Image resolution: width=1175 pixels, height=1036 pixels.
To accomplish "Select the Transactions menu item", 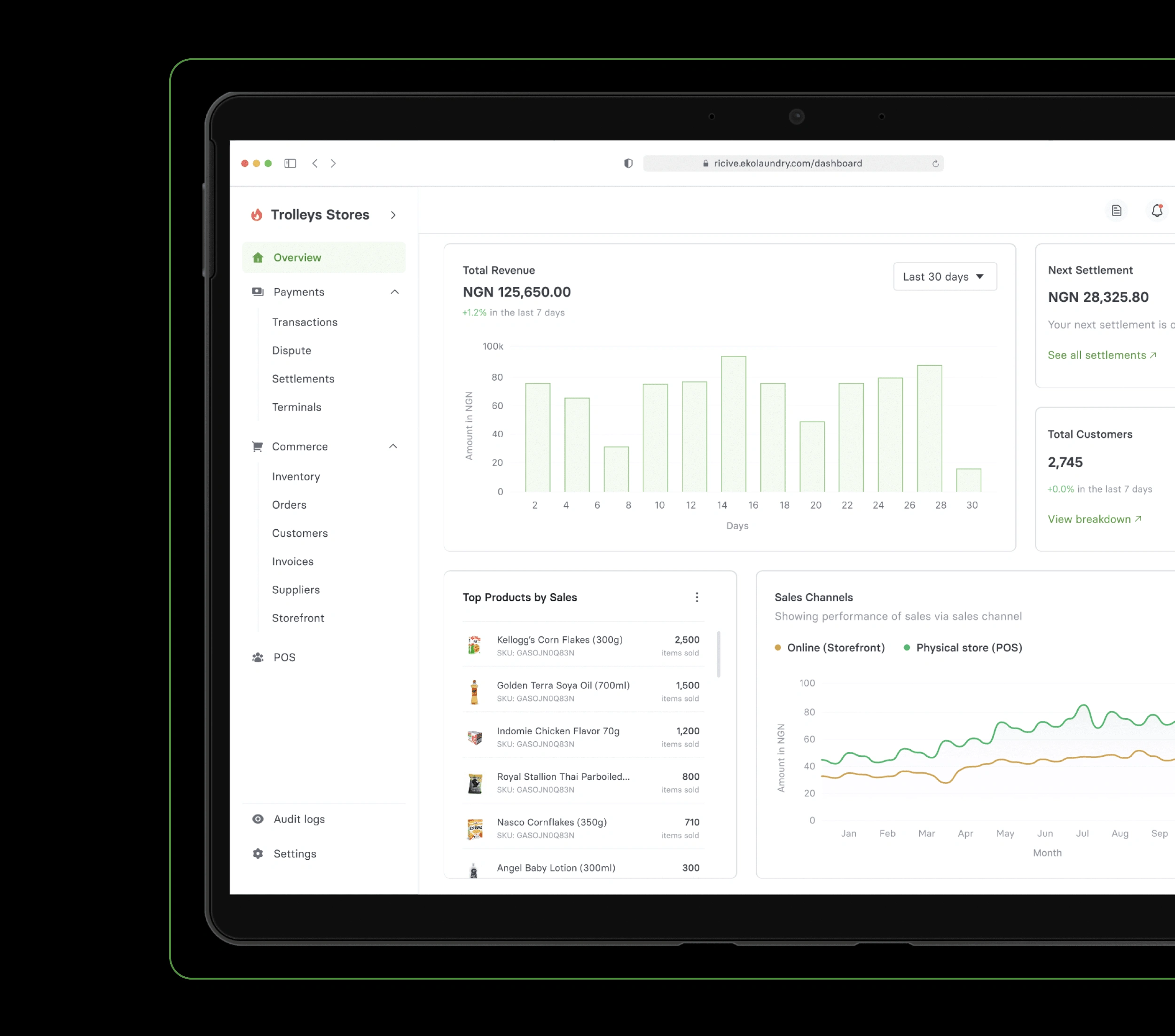I will (x=305, y=322).
